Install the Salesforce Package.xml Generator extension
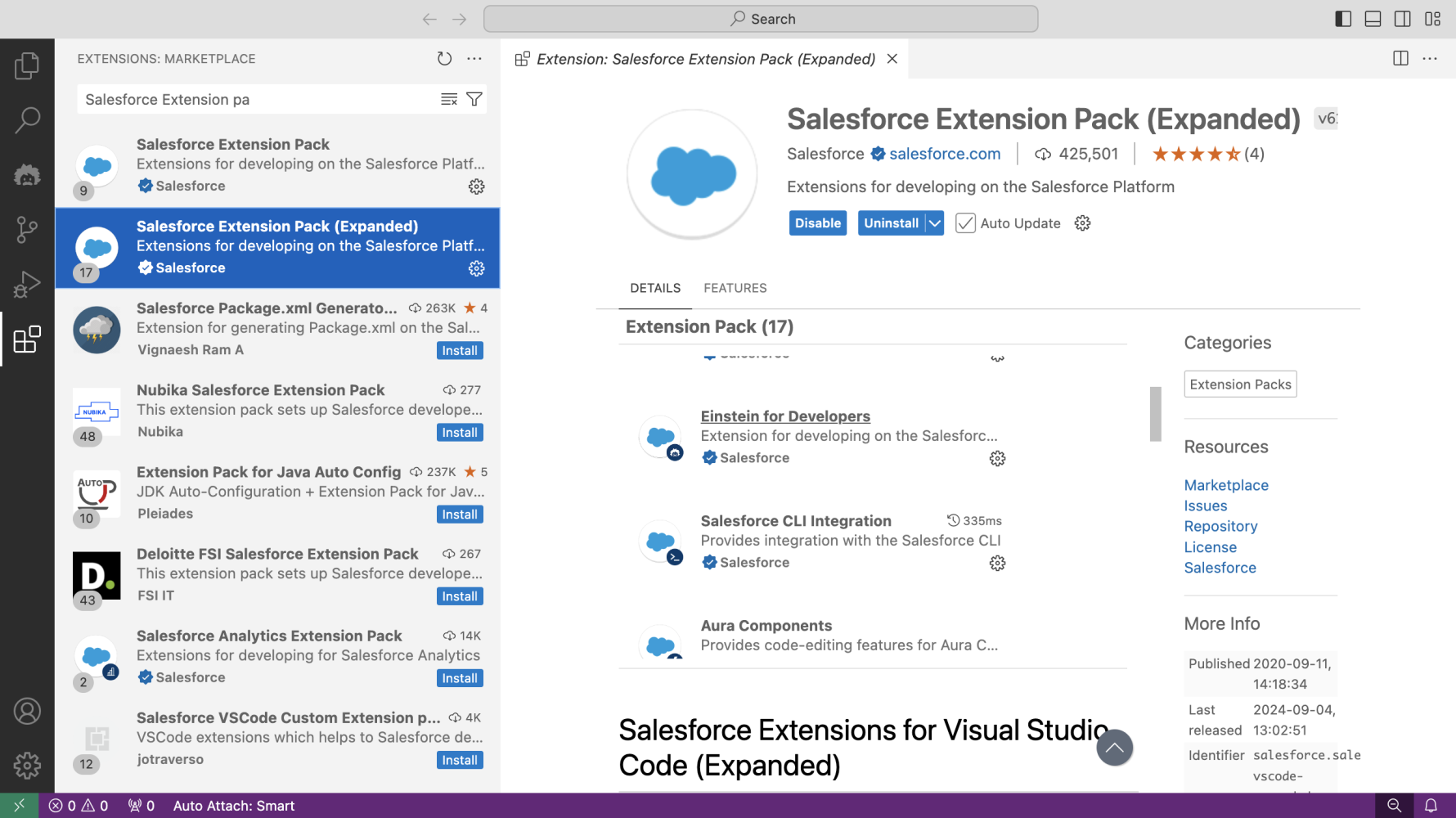 (x=460, y=350)
